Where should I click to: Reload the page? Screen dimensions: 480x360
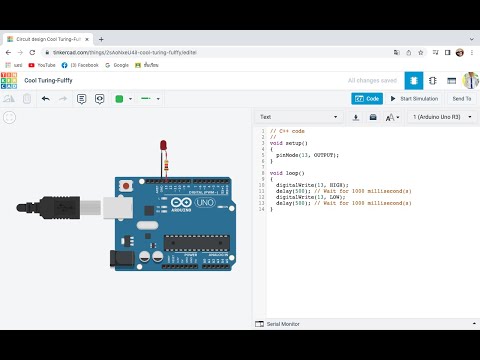click(32, 52)
